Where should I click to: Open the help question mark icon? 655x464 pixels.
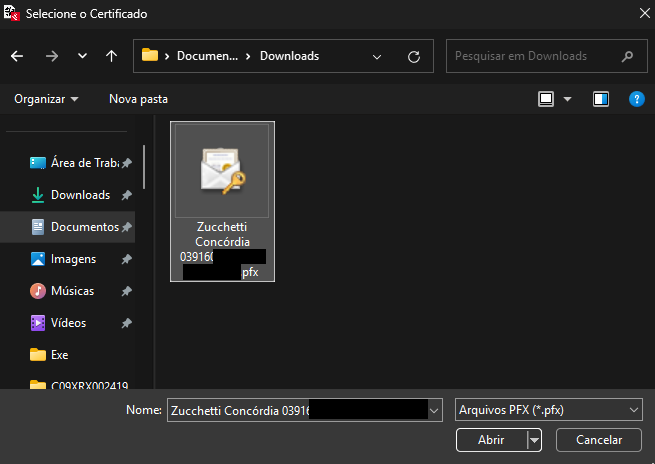(x=635, y=99)
